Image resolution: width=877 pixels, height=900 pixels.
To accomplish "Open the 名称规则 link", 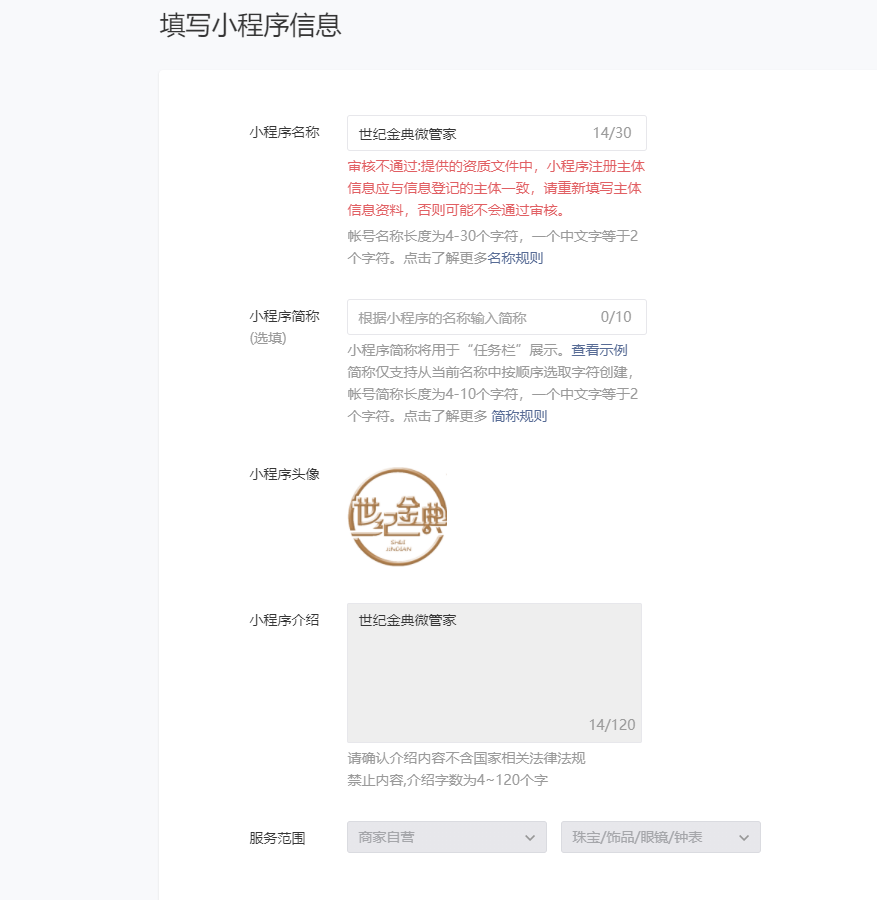I will pos(515,258).
